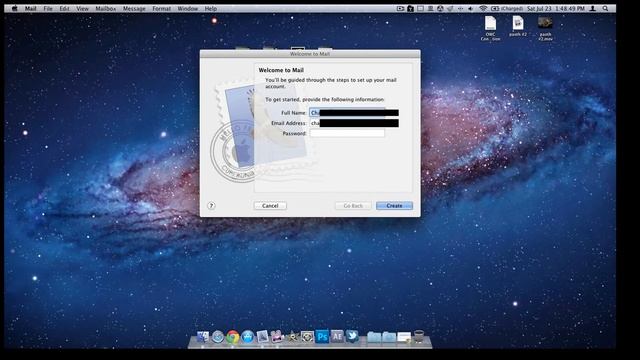Open the Apple menu
This screenshot has height=360, width=640.
(15, 8)
